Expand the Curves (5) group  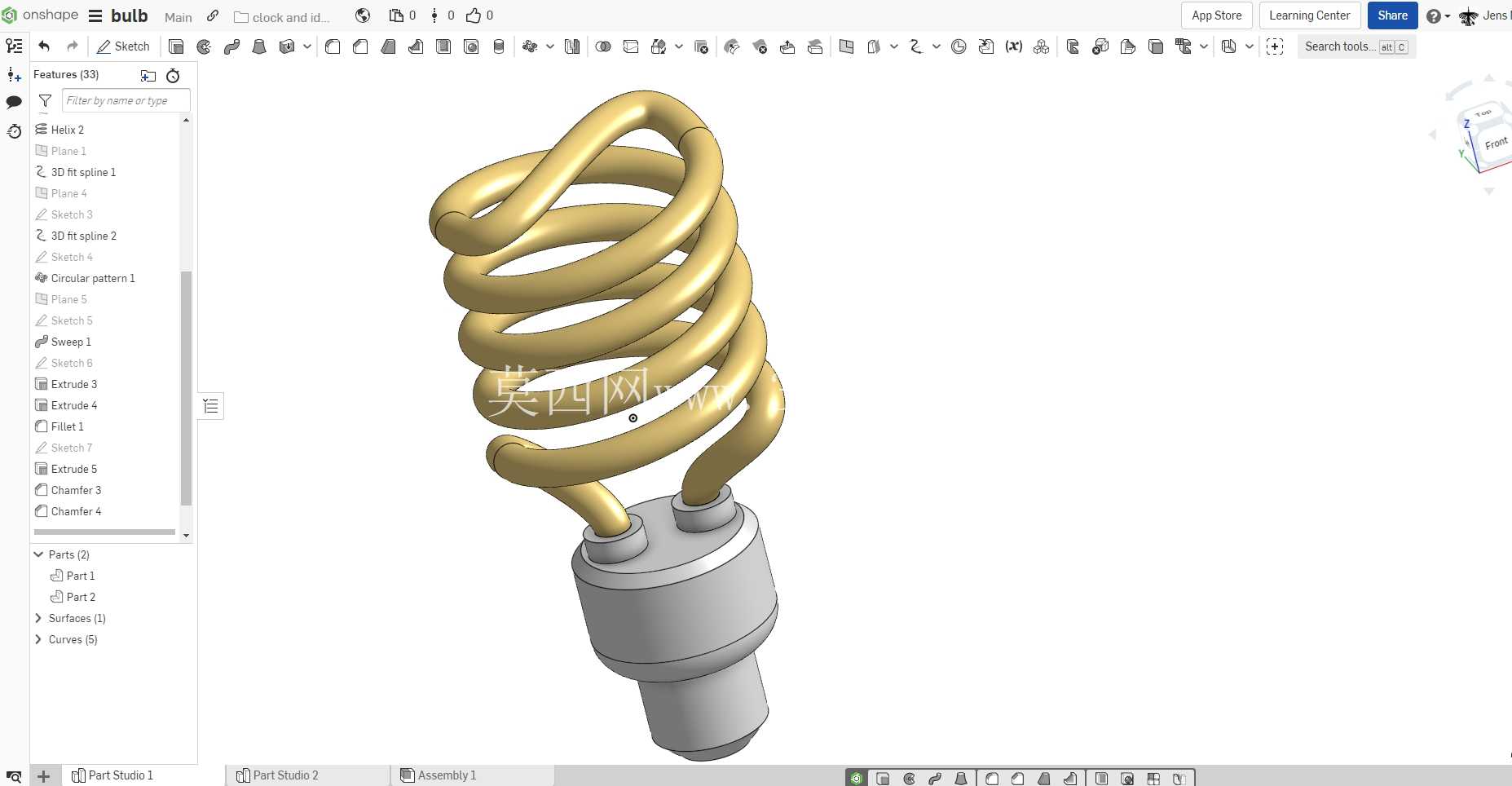pos(38,639)
